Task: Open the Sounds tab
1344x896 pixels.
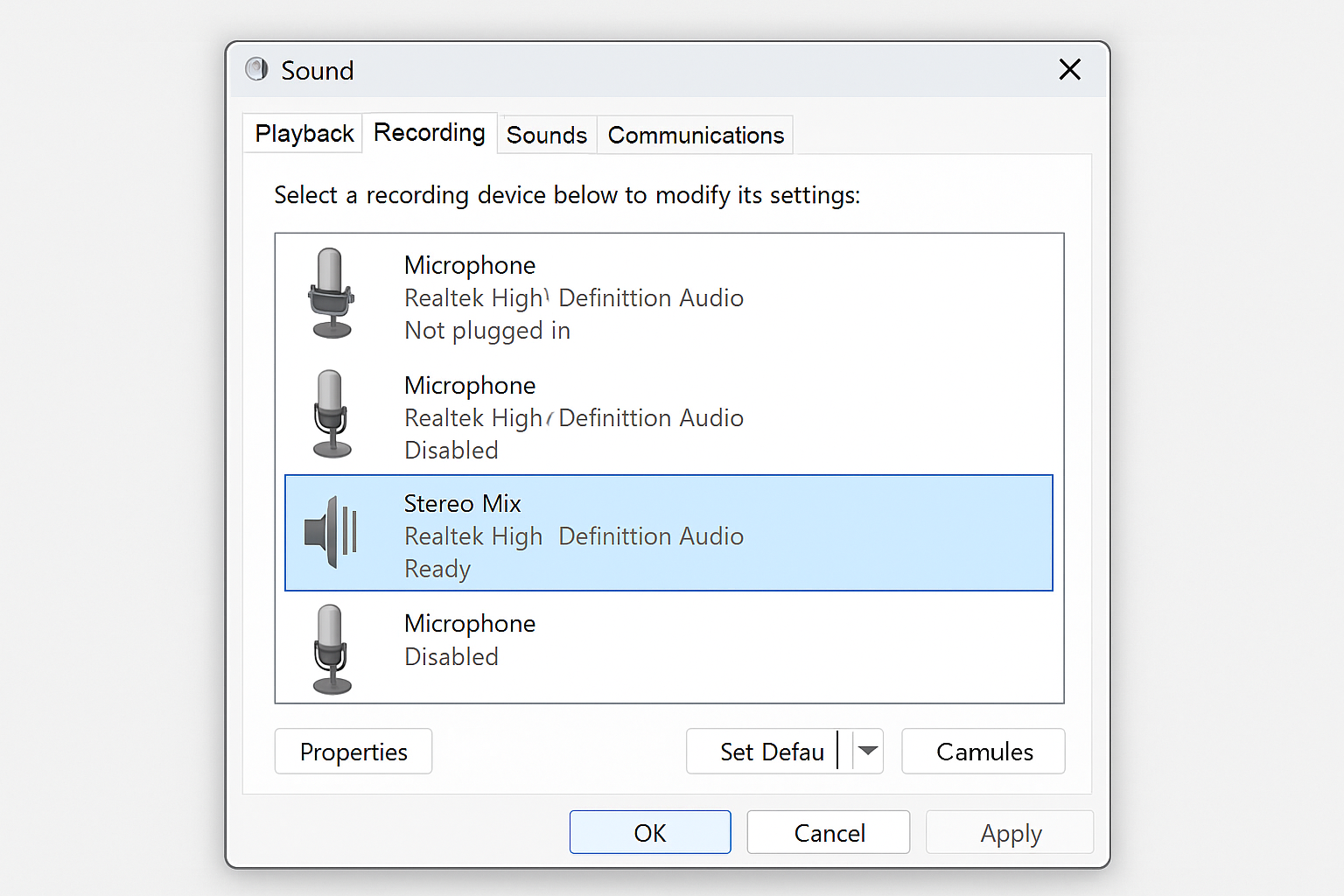Action: click(x=547, y=135)
